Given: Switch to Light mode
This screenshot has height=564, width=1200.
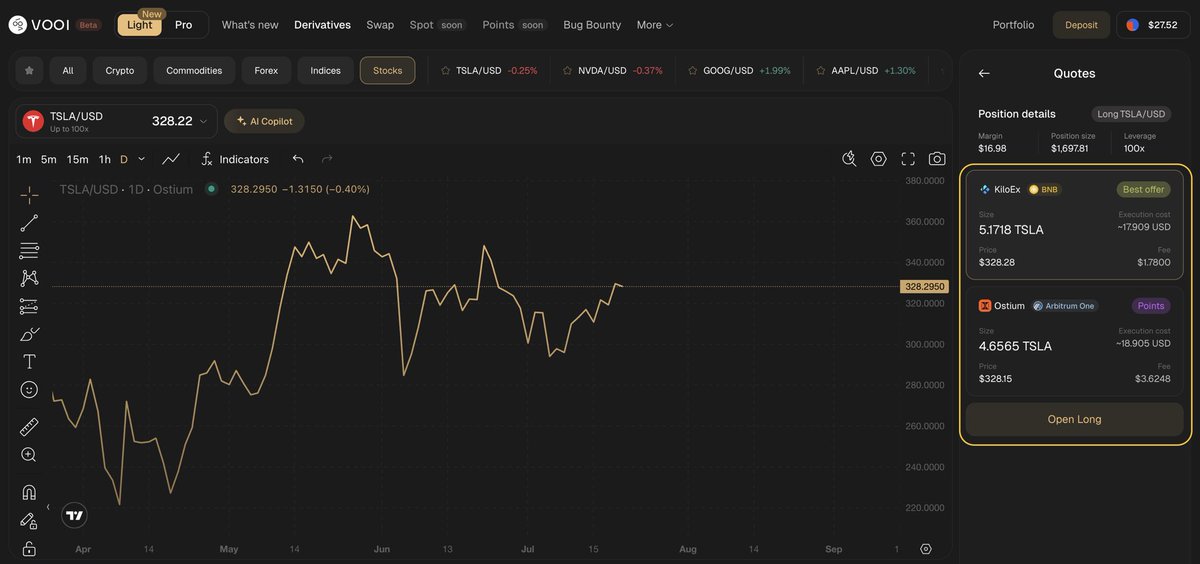Looking at the screenshot, I should pos(140,25).
